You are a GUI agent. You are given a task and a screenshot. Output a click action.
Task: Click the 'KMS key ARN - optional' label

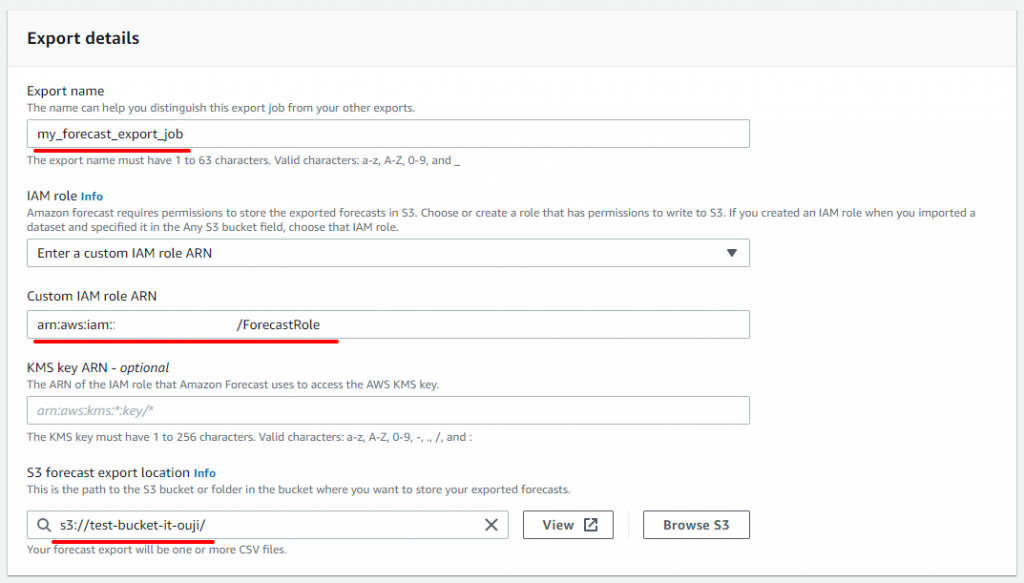click(x=98, y=368)
